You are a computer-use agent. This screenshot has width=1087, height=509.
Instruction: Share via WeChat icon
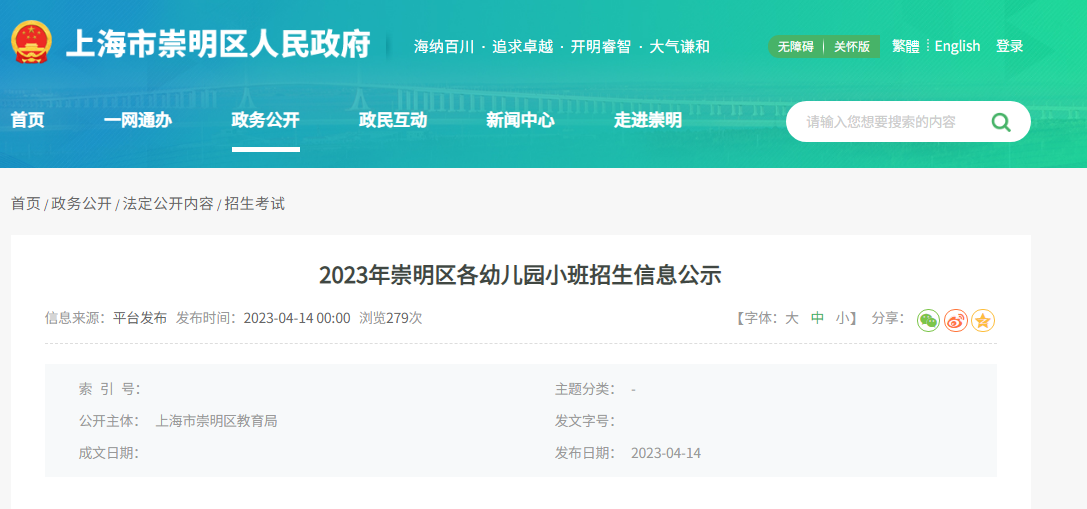(x=928, y=320)
